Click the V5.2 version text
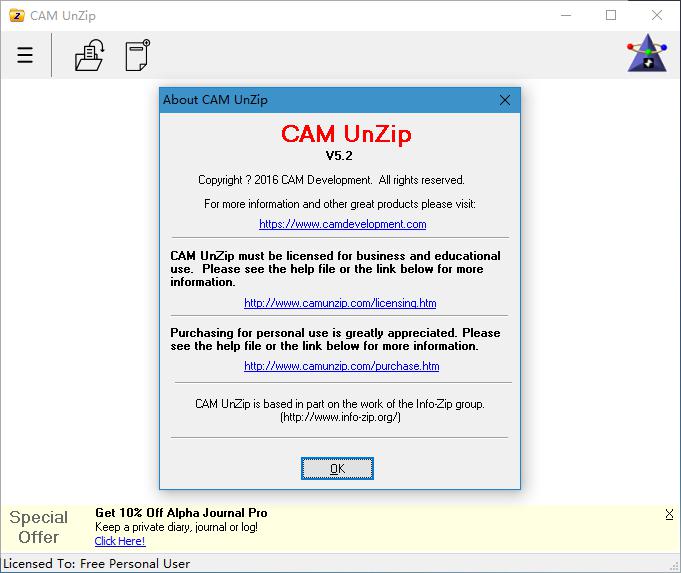Viewport: 681px width, 573px height. click(x=339, y=156)
